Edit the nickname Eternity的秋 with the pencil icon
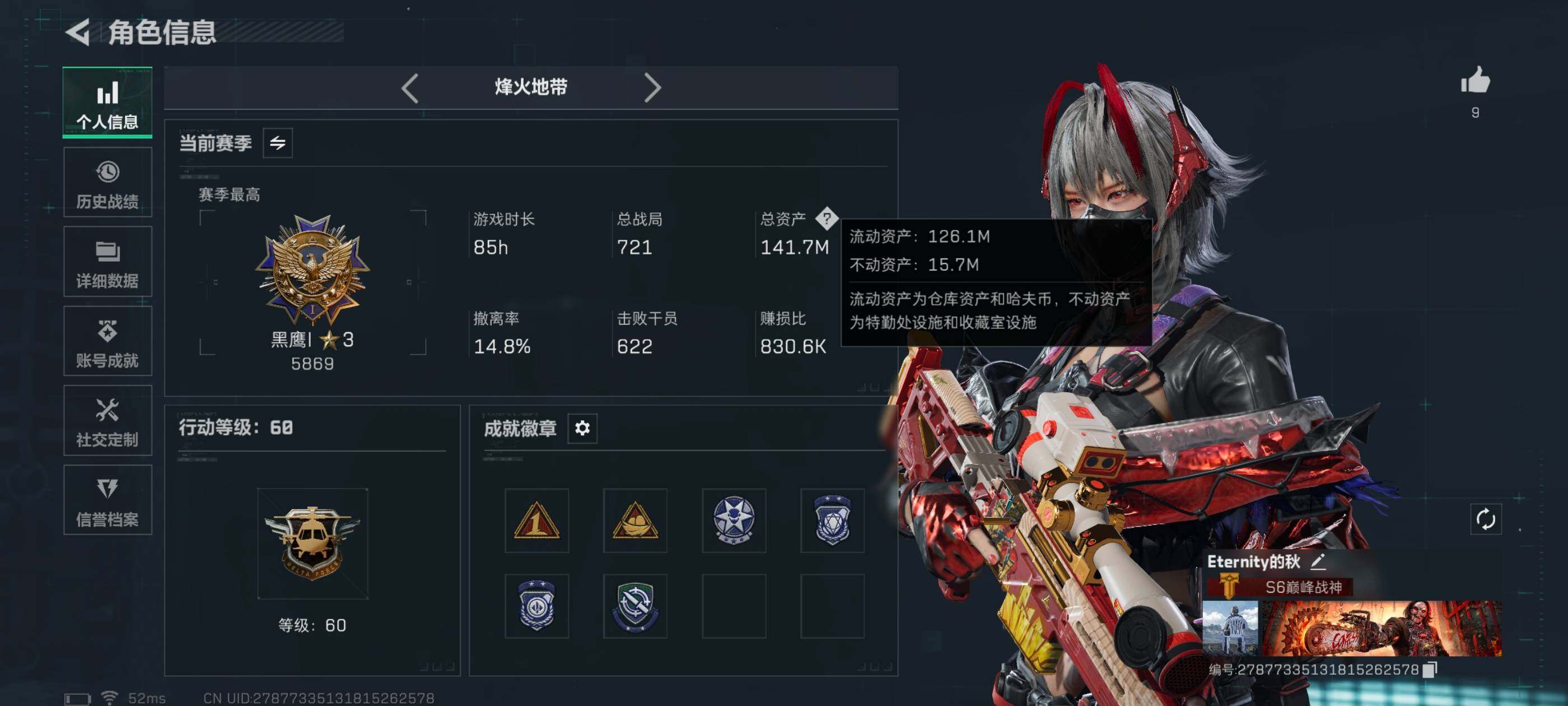Viewport: 1568px width, 706px height. pyautogui.click(x=1318, y=561)
